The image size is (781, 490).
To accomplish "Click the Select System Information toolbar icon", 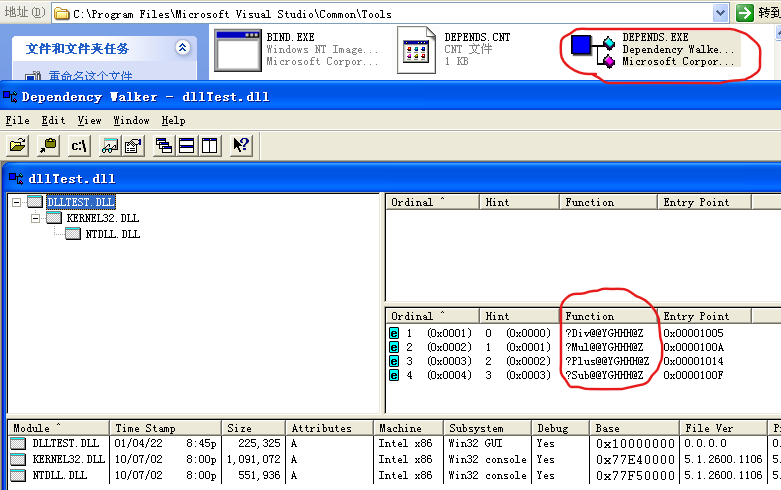I will pos(110,145).
